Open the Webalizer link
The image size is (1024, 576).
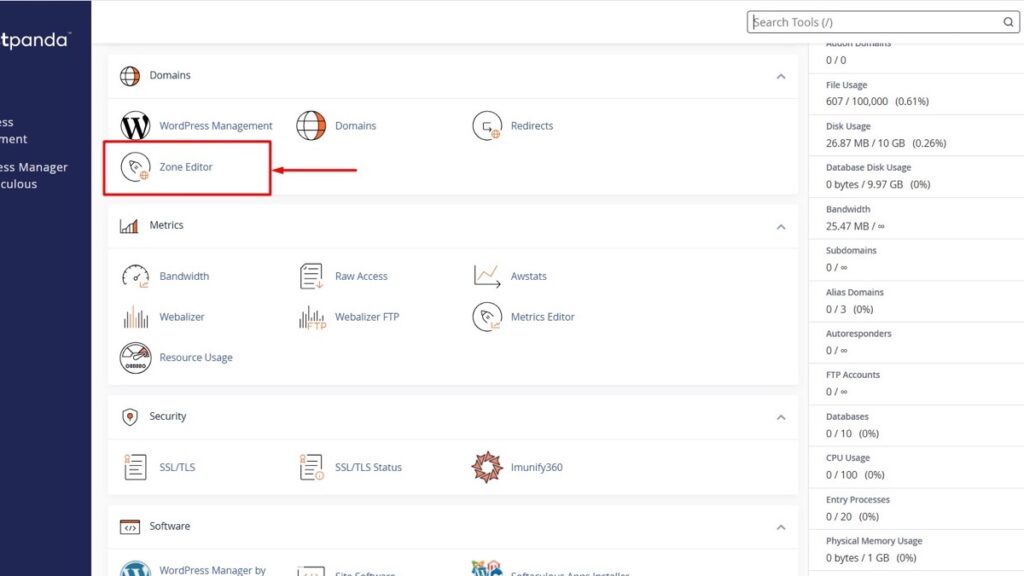coord(182,317)
